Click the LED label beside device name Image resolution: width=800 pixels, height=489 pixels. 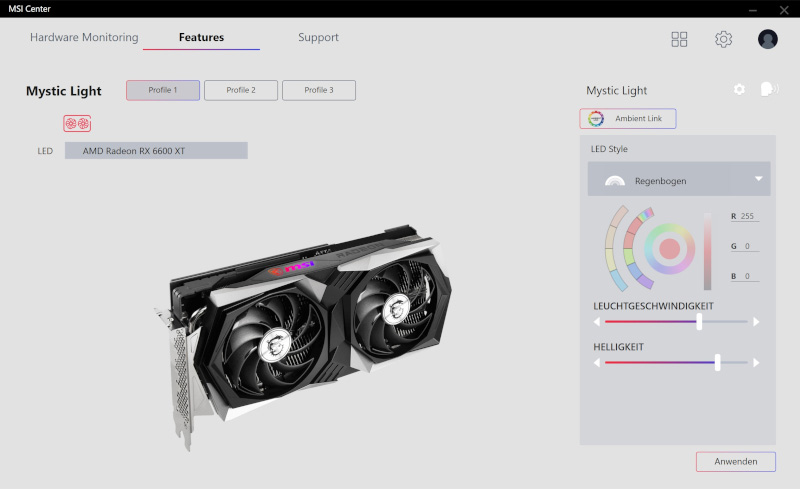point(45,151)
